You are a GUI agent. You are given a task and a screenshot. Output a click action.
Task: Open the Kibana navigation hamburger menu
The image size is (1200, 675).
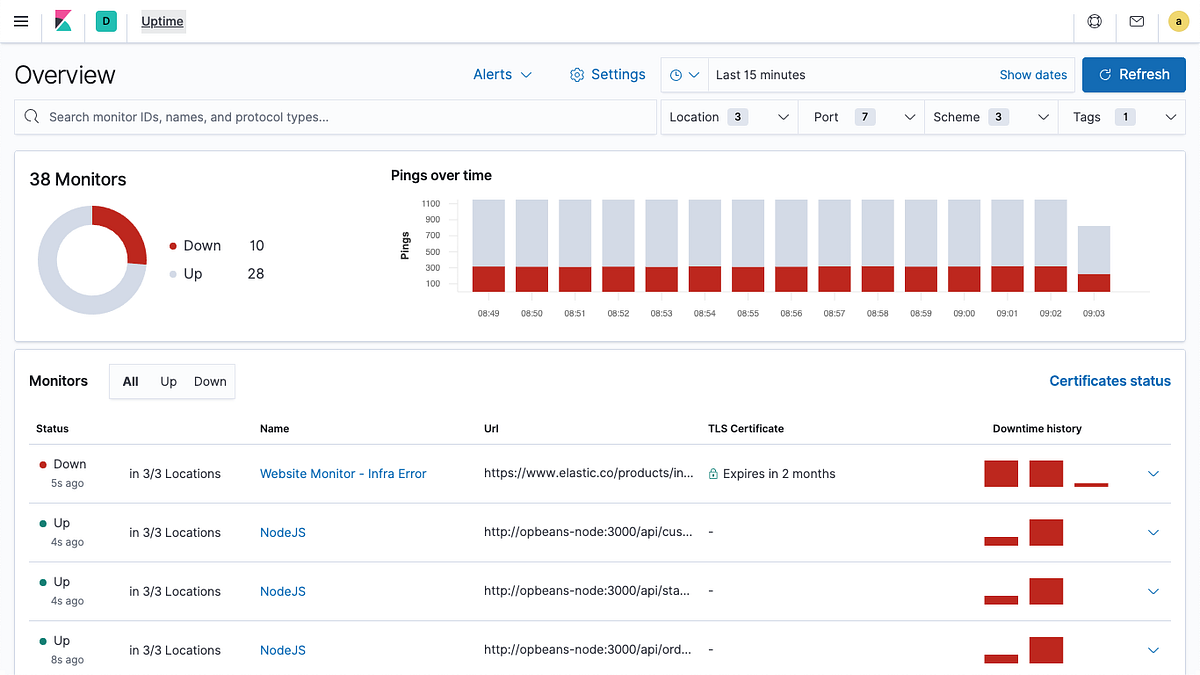click(x=21, y=21)
